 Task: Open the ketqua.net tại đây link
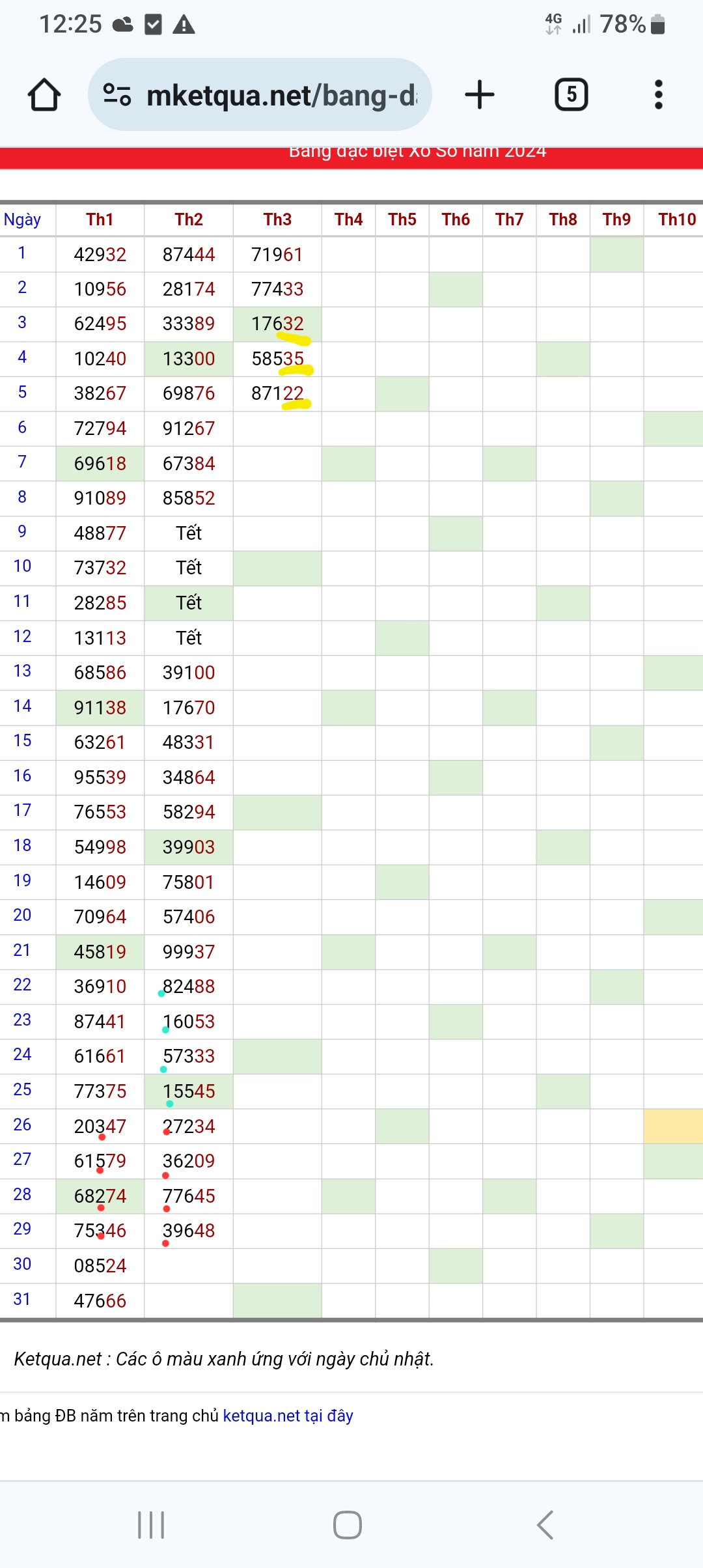pyautogui.click(x=288, y=1416)
